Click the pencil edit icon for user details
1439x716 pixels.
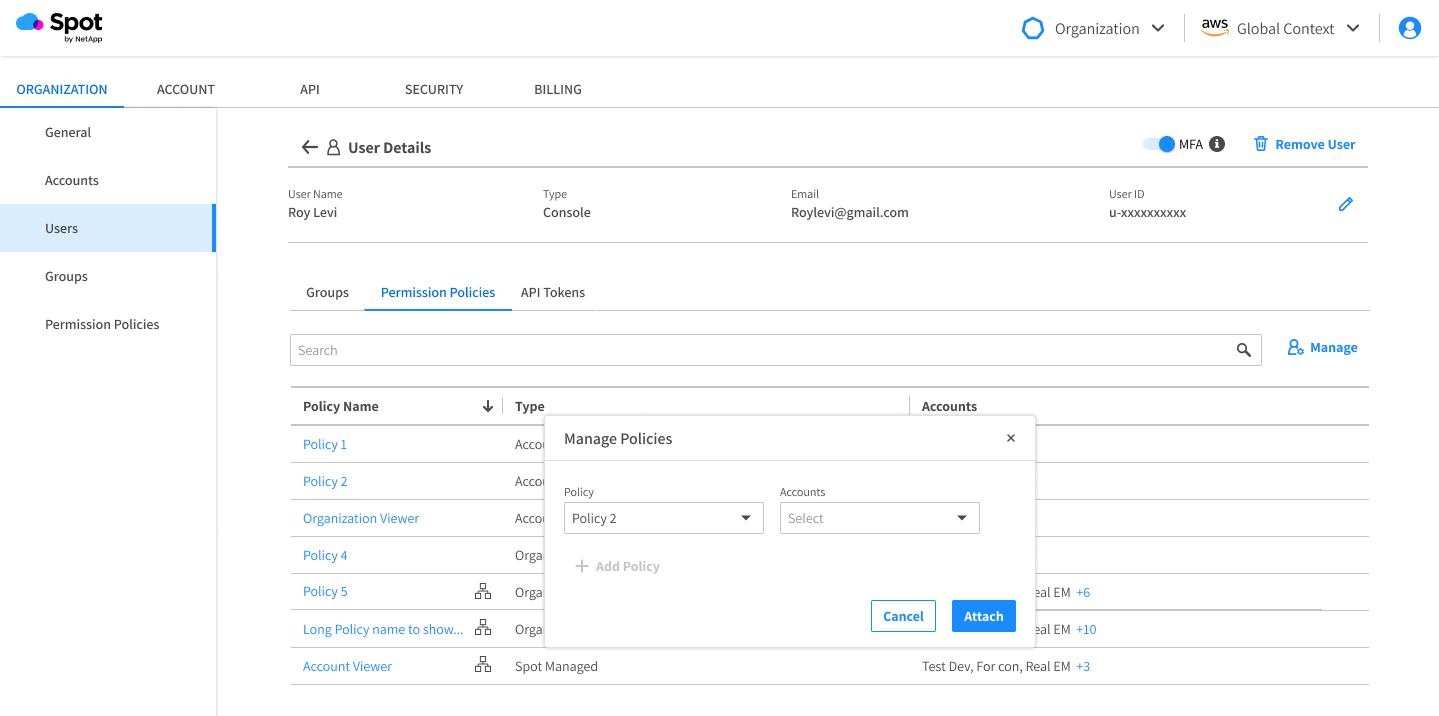point(1345,205)
